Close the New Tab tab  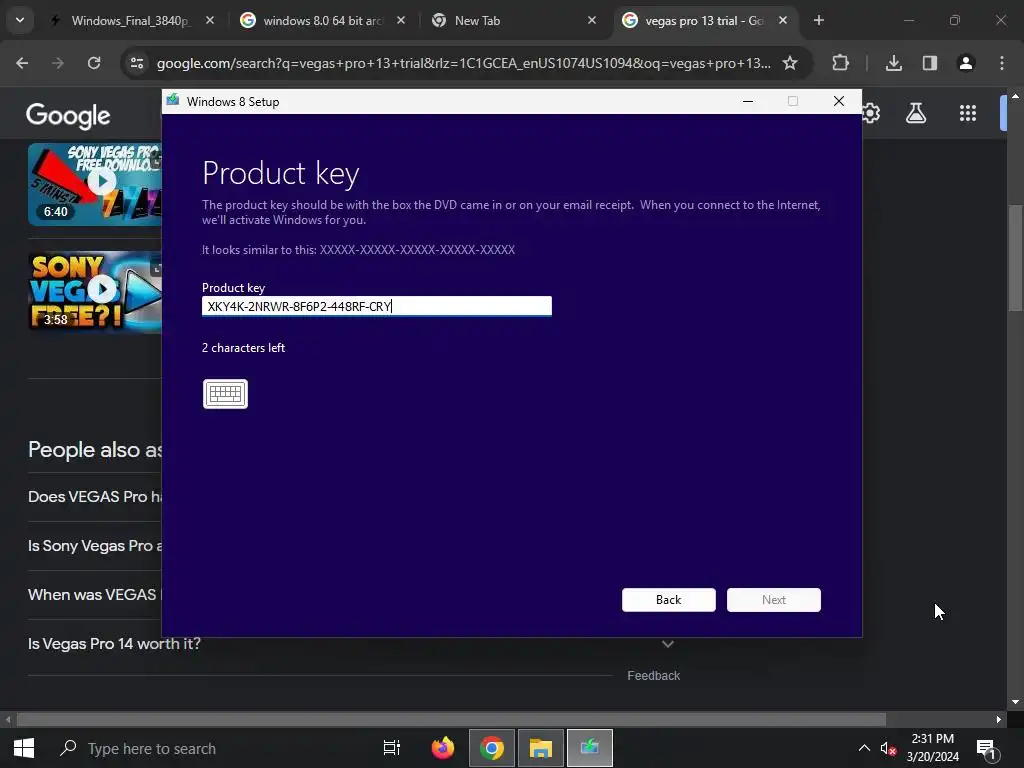pos(592,21)
